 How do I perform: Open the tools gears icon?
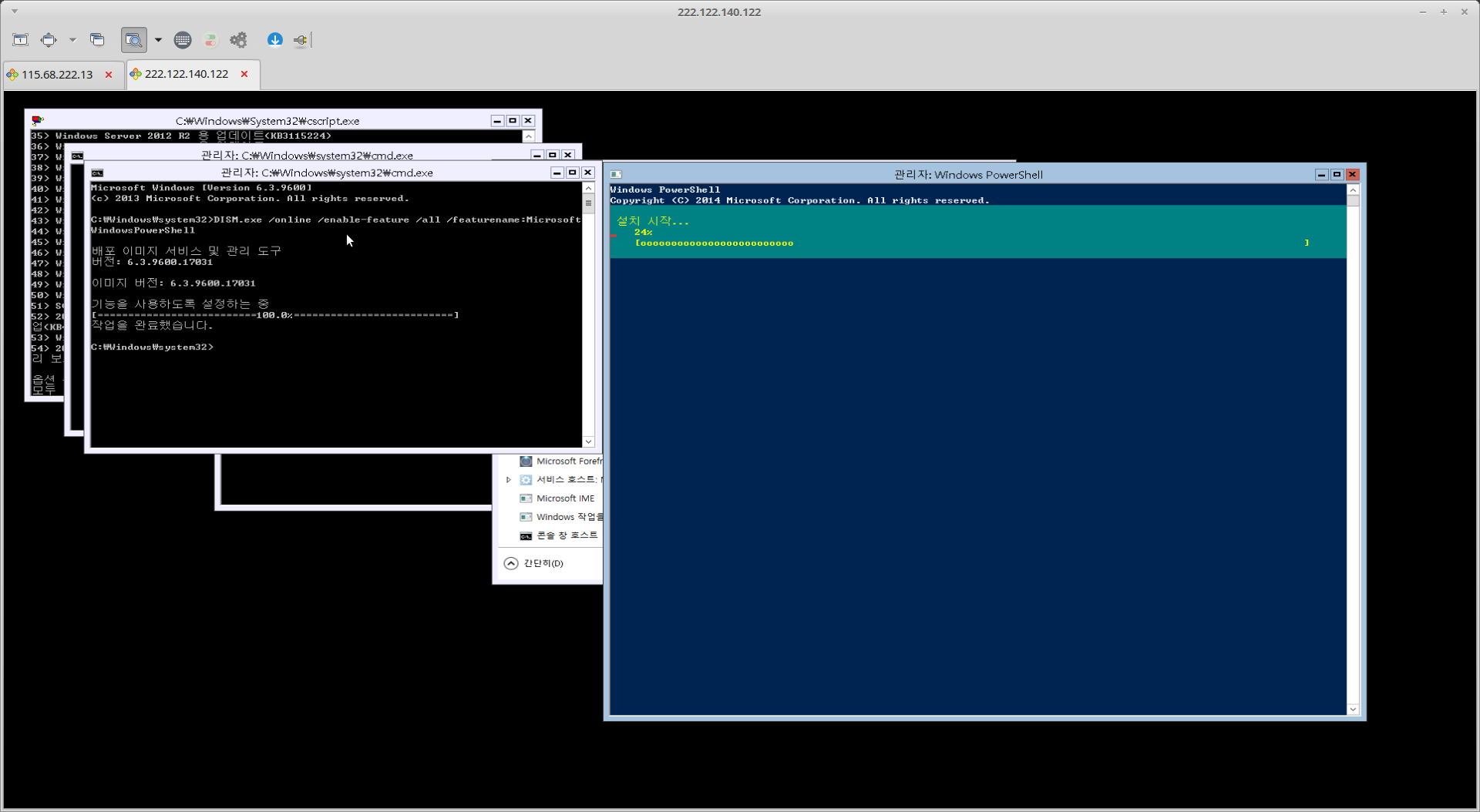239,40
